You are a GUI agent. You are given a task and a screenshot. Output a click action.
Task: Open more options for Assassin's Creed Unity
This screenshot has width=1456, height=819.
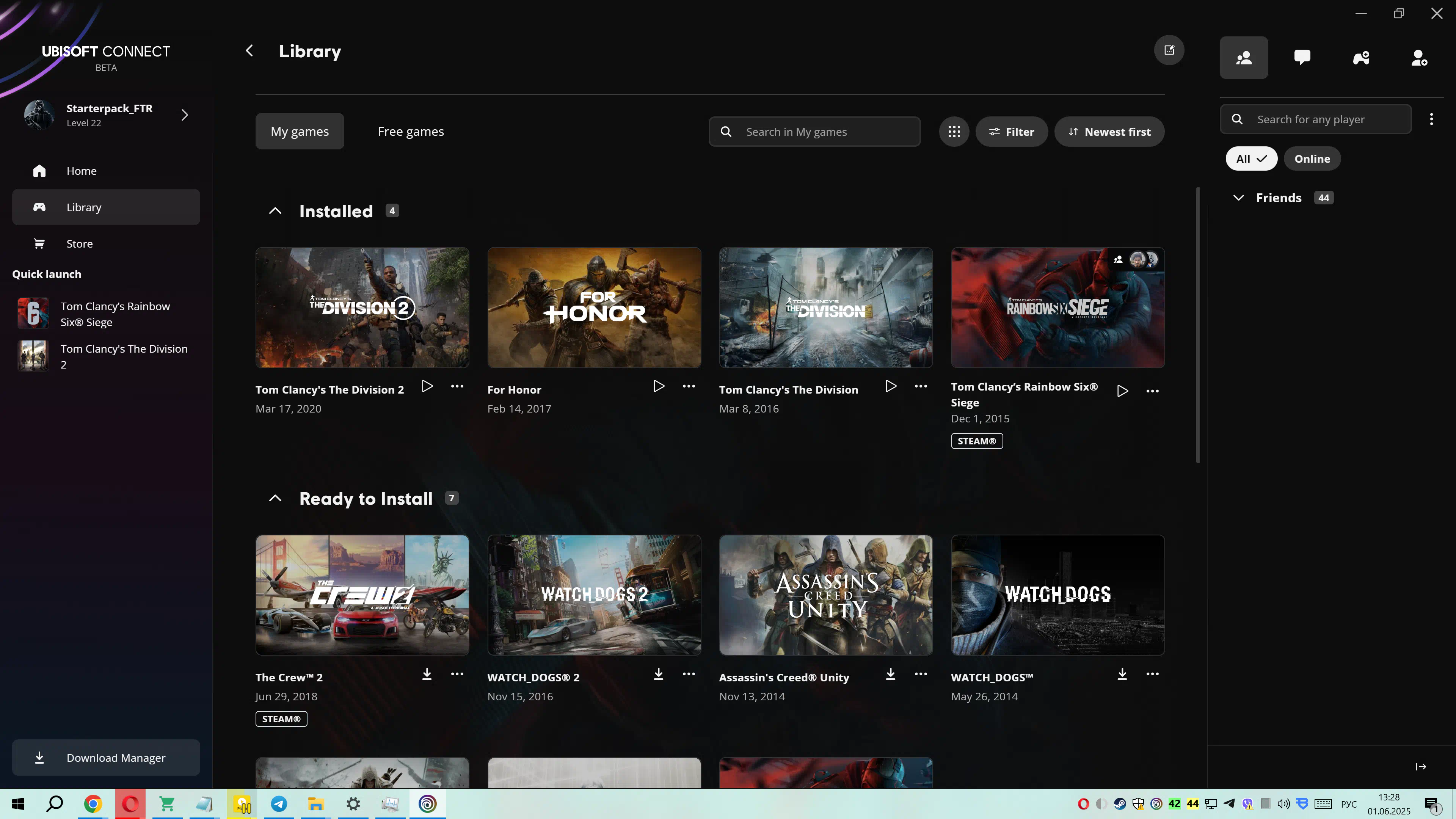tap(921, 674)
